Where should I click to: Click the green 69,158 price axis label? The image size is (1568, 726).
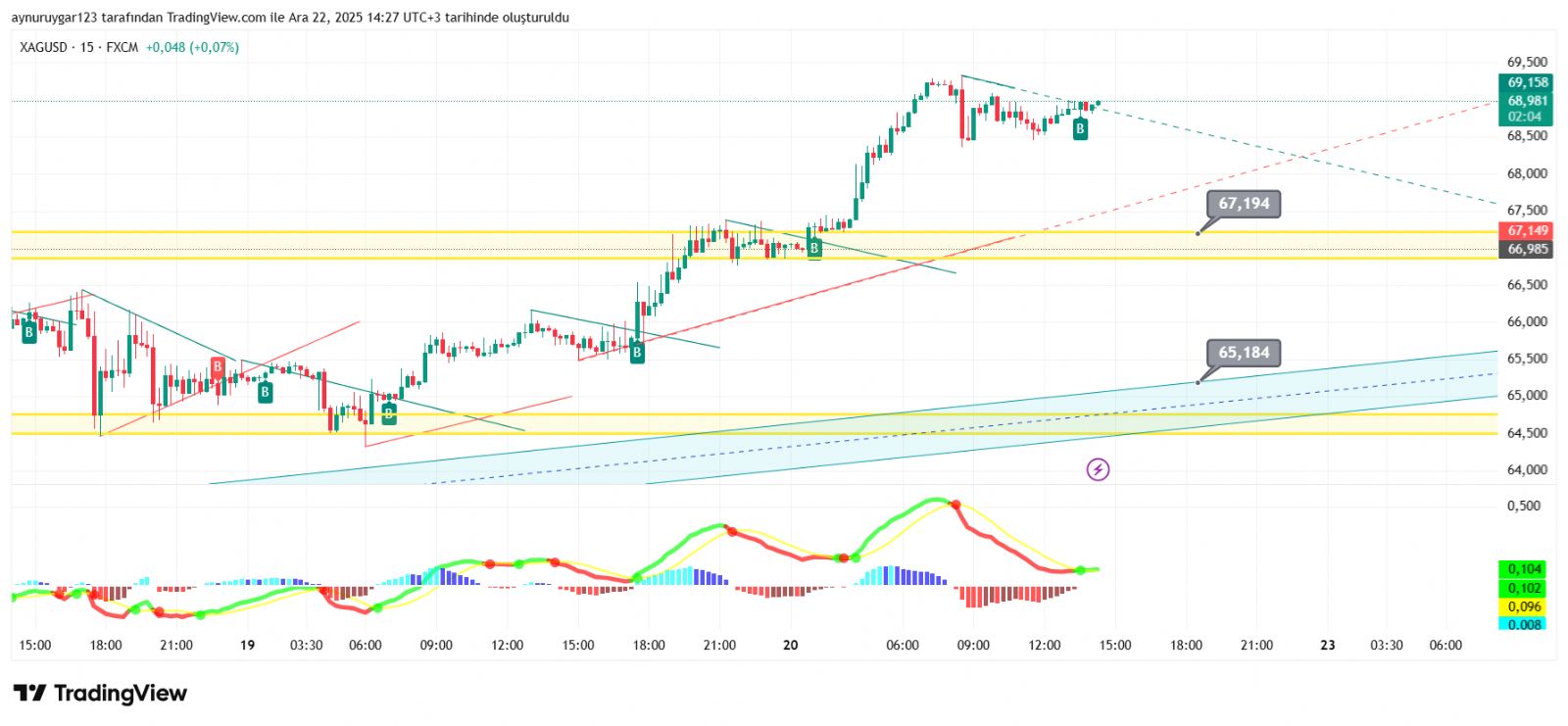(1527, 82)
